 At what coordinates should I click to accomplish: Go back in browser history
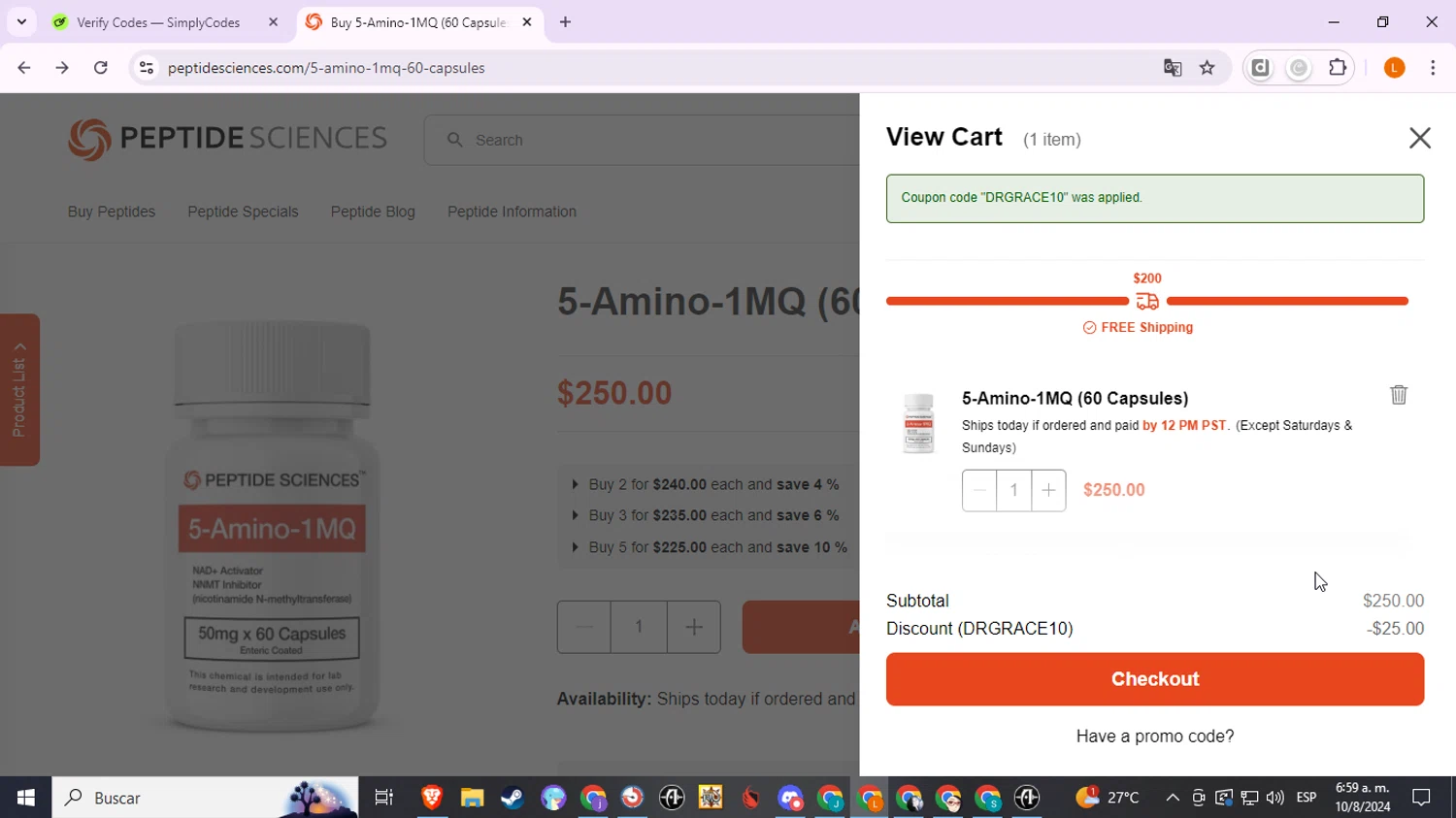(24, 68)
